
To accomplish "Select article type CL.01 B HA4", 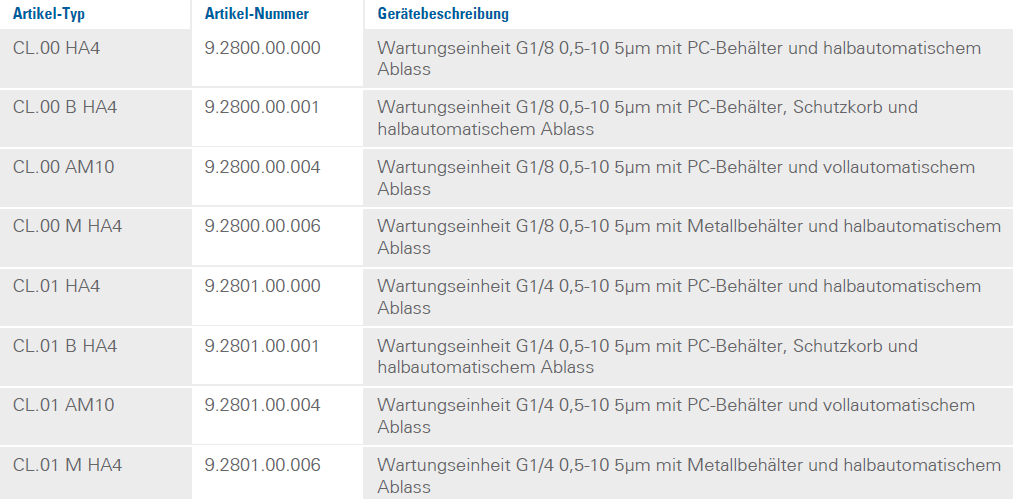I will click(65, 346).
